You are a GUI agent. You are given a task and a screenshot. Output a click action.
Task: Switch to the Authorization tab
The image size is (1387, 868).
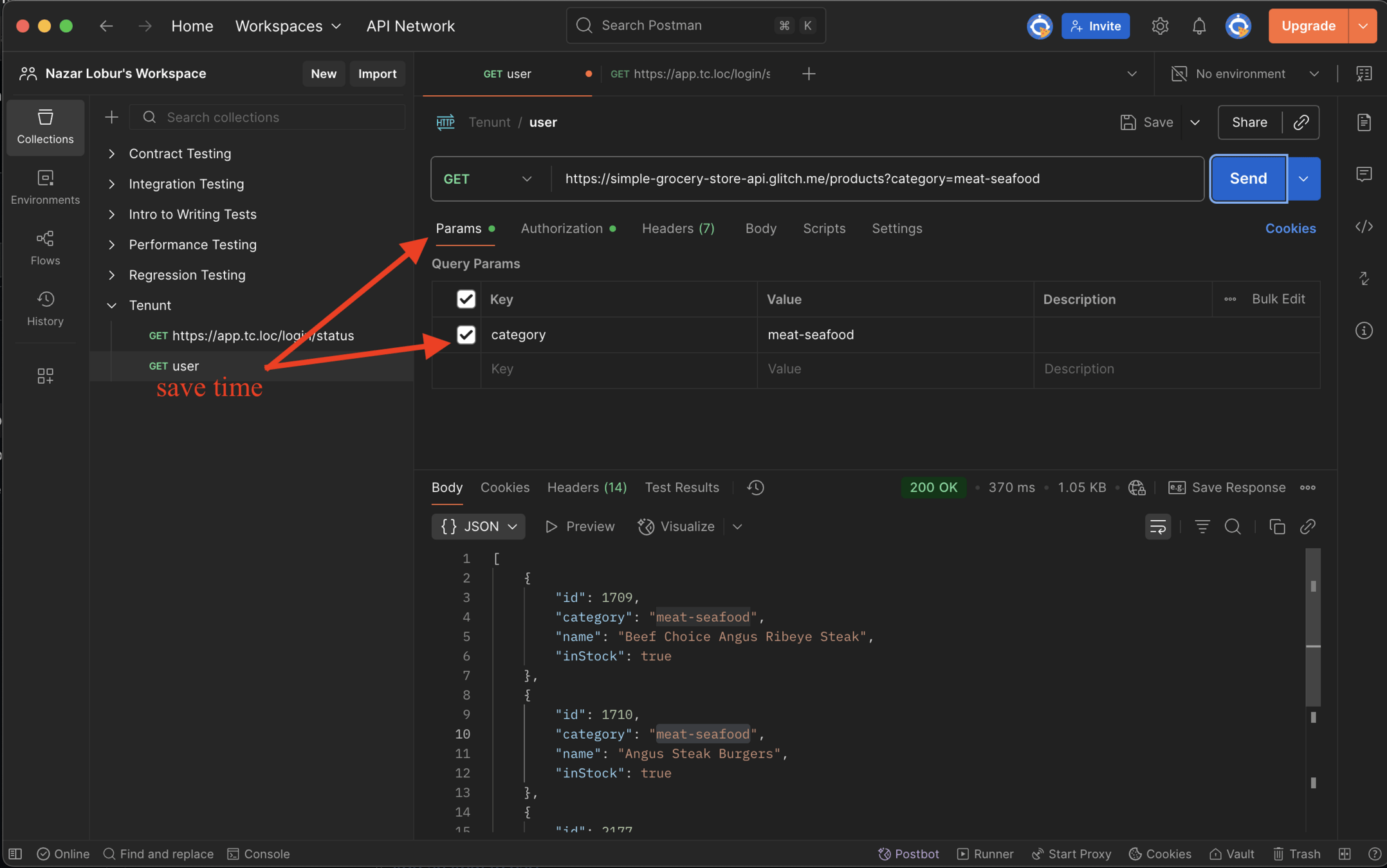562,228
